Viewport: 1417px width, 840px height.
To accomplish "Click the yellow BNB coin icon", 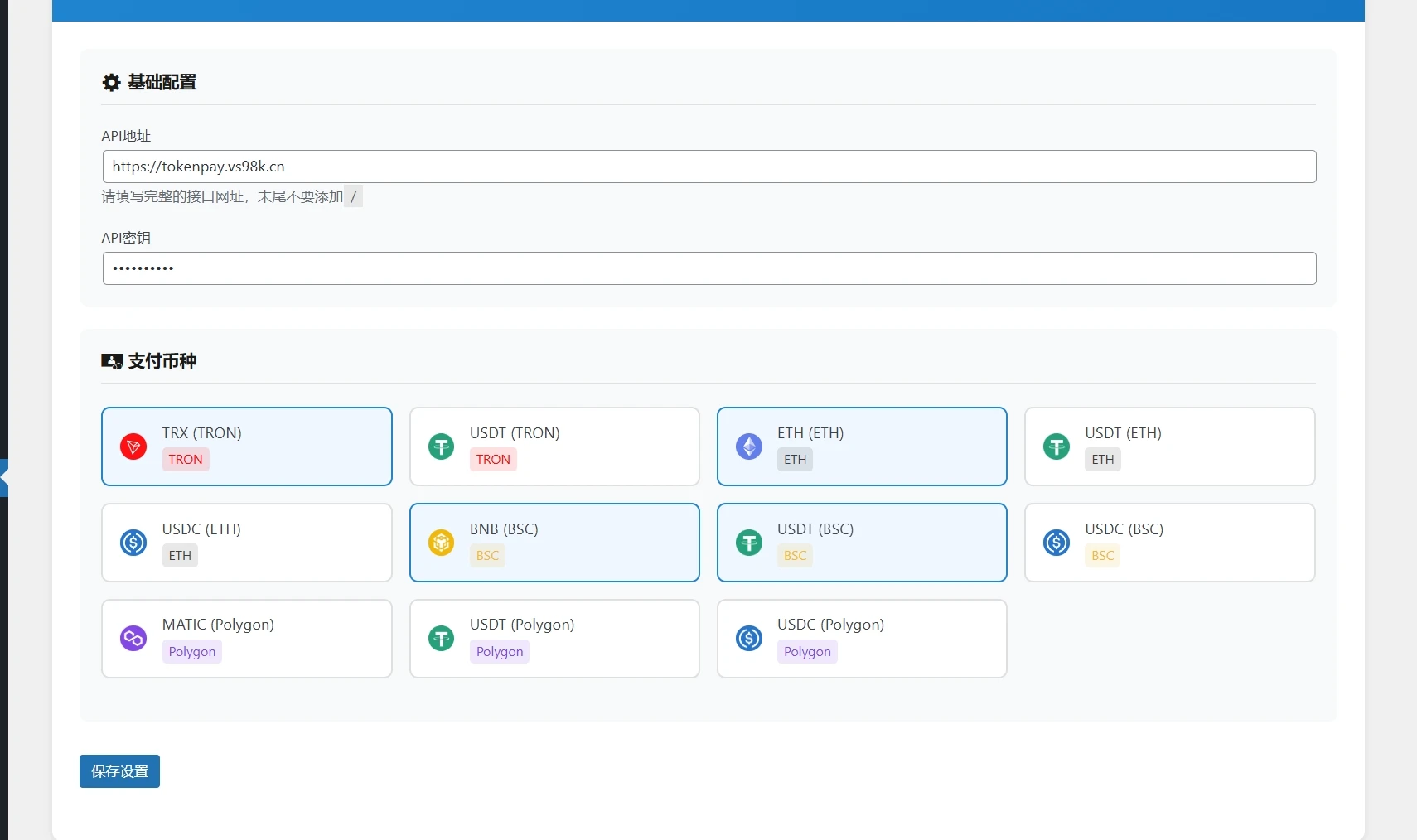I will (441, 543).
